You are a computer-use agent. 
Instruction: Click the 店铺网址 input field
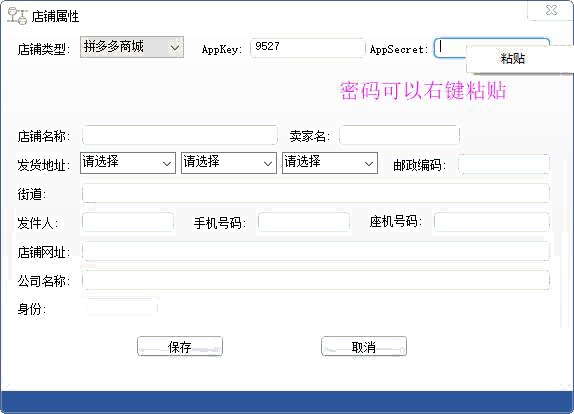coord(316,251)
